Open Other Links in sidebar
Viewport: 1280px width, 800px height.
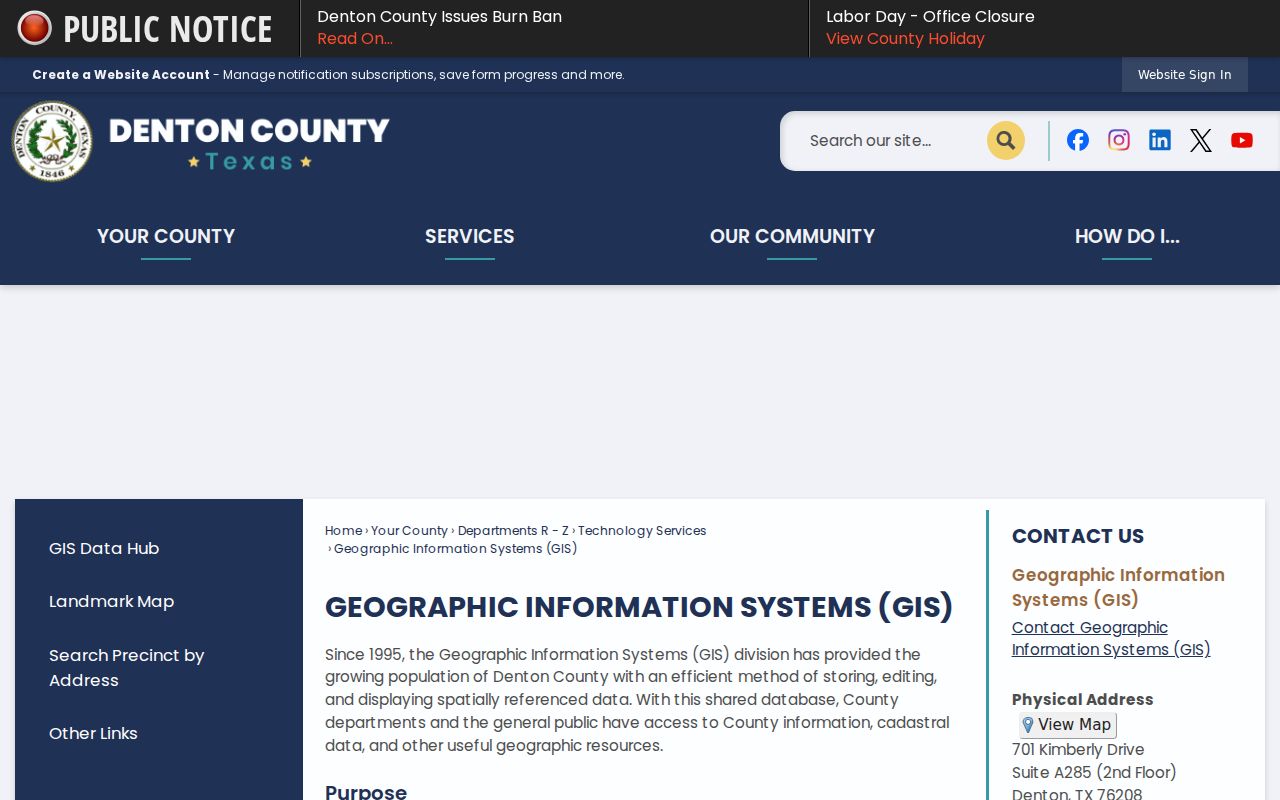(93, 733)
